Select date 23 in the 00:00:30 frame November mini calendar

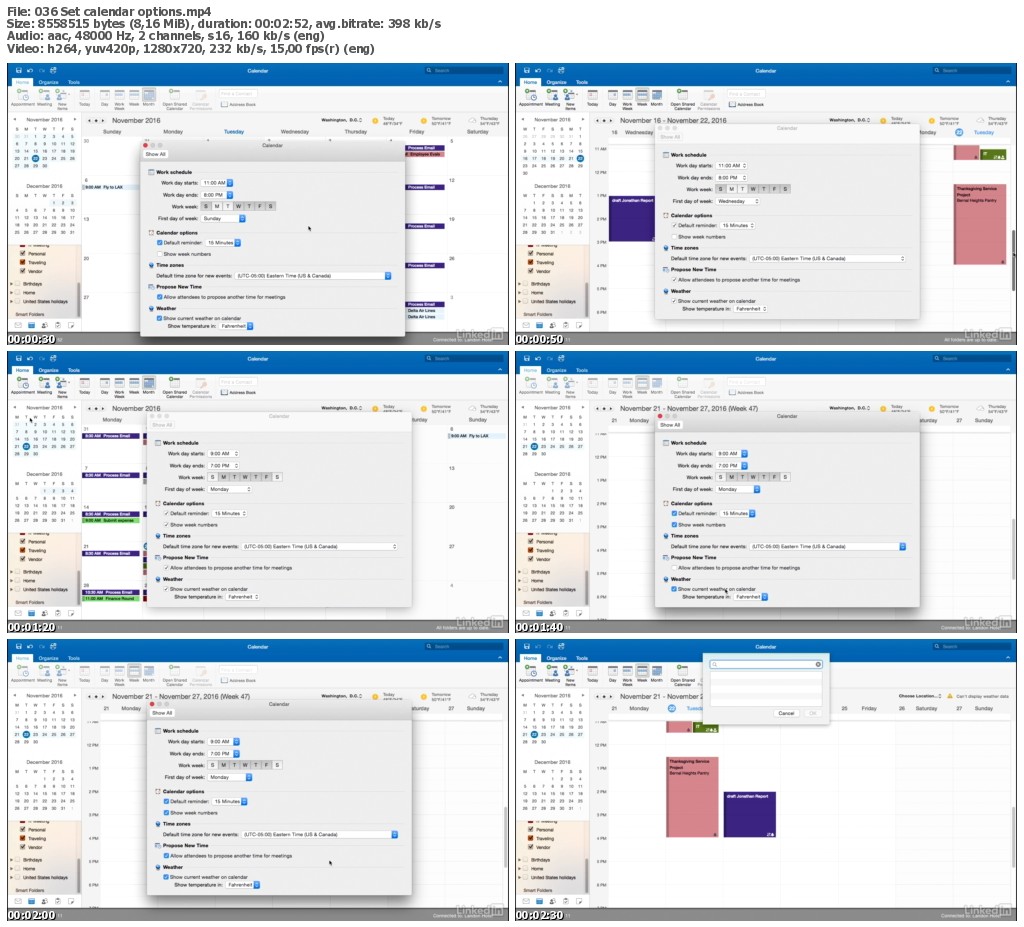coord(44,158)
